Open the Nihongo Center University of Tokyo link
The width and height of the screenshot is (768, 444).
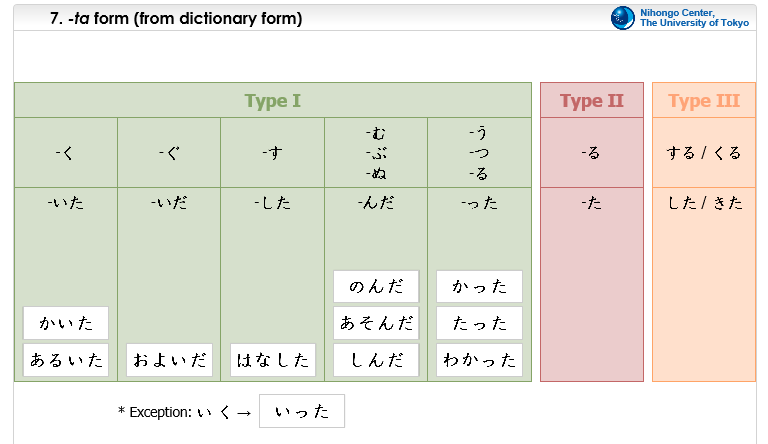click(x=694, y=18)
